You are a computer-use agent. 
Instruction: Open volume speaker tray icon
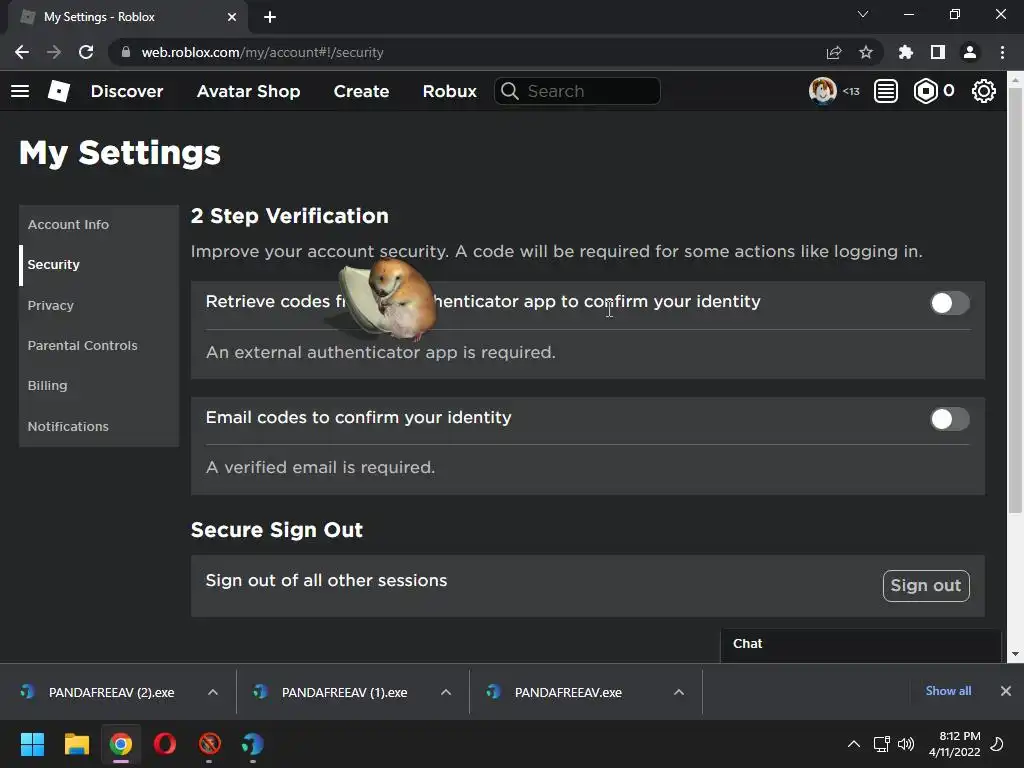[x=906, y=744]
